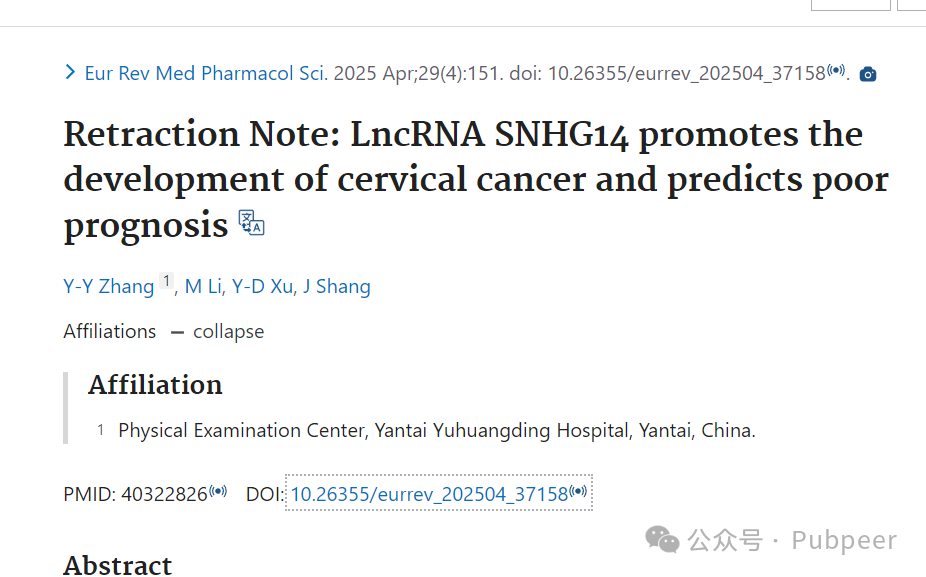
Task: Collapse the Affiliations section
Action: 217,332
